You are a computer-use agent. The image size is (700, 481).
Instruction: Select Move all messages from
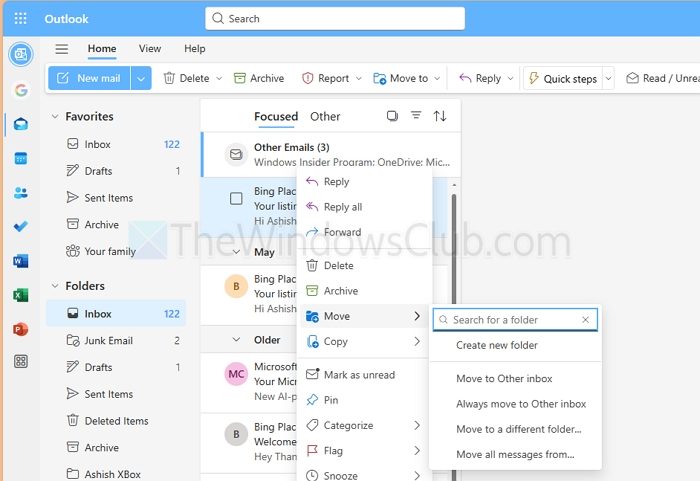click(x=515, y=455)
